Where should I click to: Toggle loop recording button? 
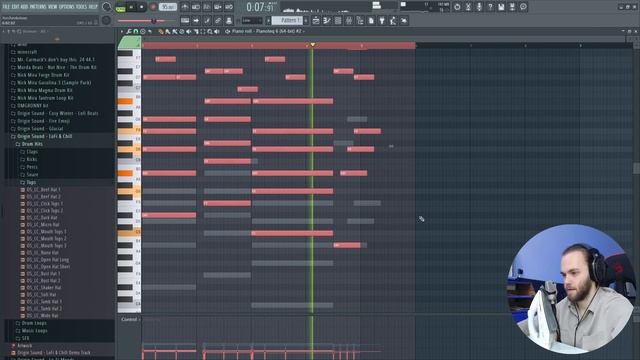tap(229, 7)
